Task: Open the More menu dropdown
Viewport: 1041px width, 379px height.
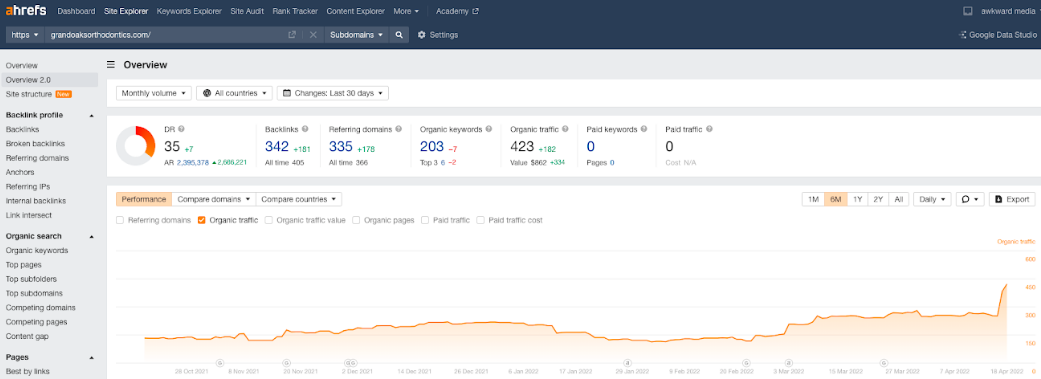Action: tap(406, 11)
